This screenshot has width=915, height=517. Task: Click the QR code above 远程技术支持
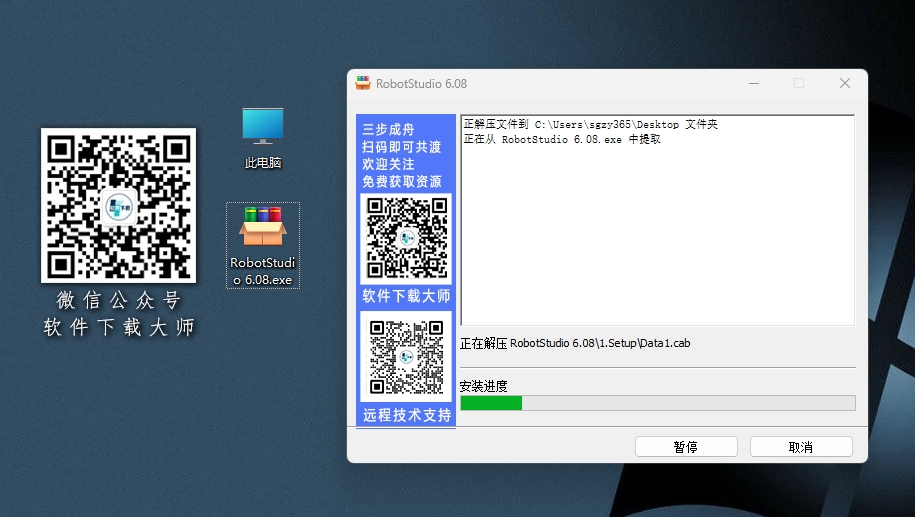point(406,357)
